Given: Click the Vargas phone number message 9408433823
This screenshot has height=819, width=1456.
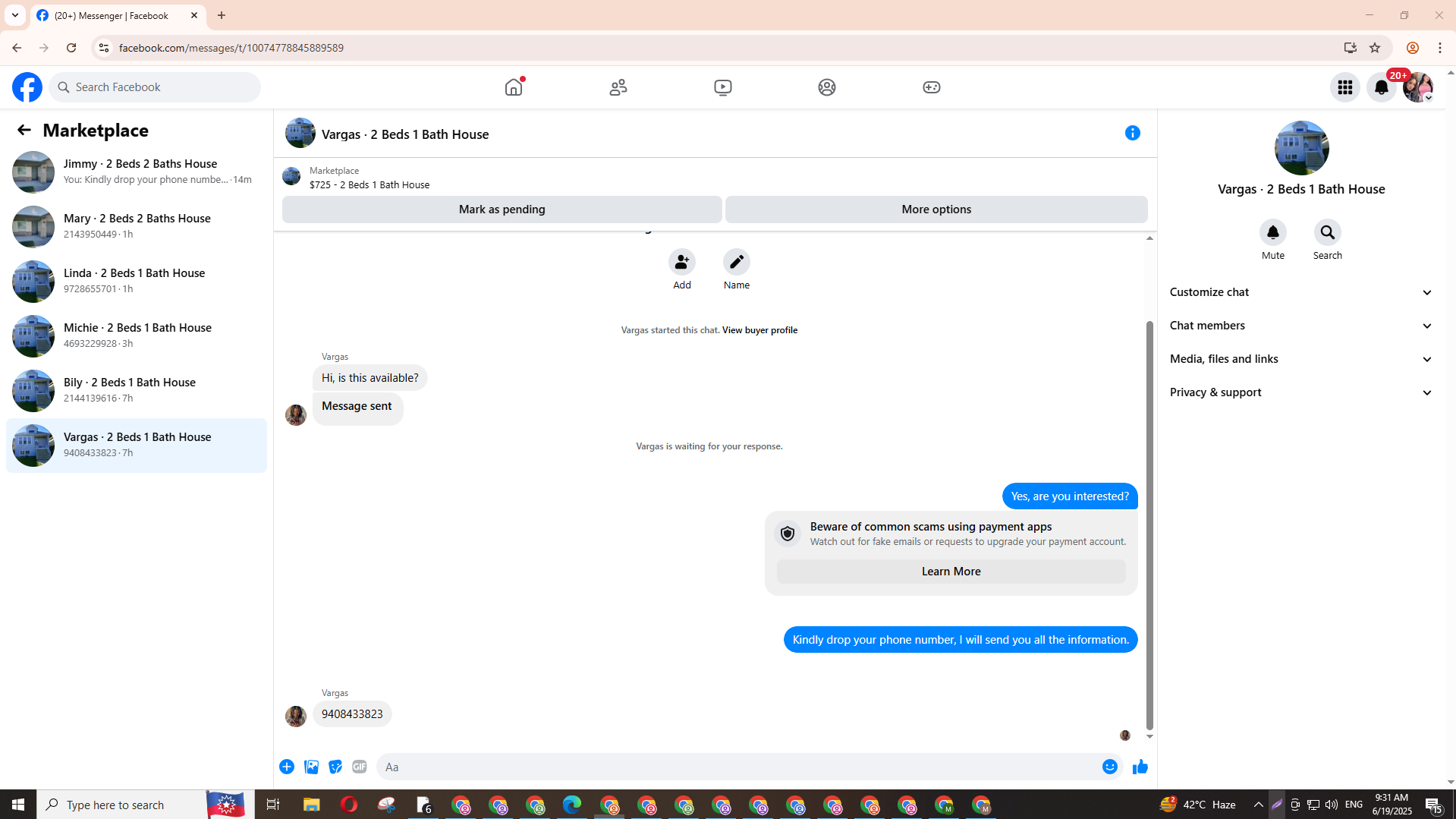Looking at the screenshot, I should tap(352, 714).
